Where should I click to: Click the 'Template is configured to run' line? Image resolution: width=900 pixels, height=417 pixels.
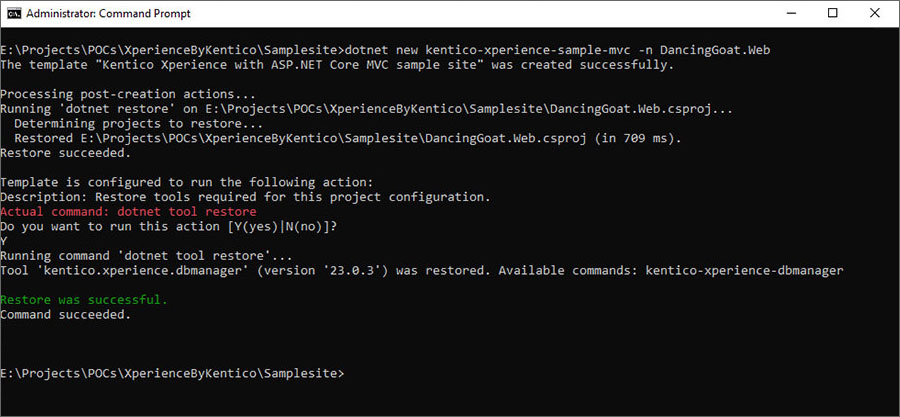[187, 182]
